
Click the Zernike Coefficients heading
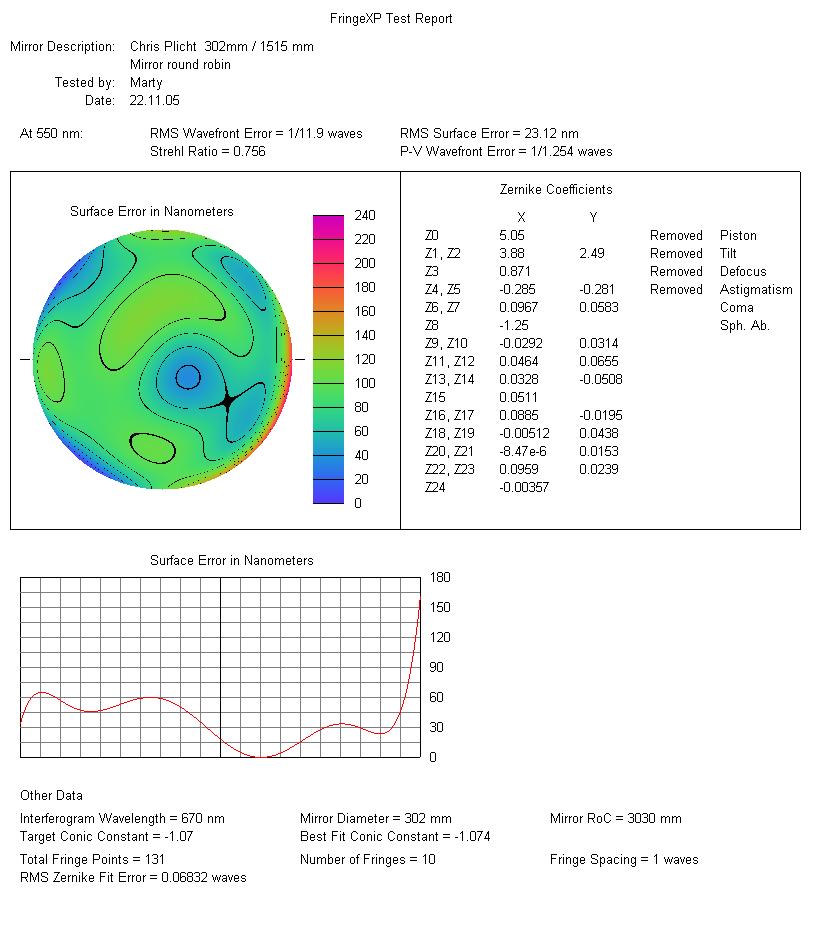(556, 190)
